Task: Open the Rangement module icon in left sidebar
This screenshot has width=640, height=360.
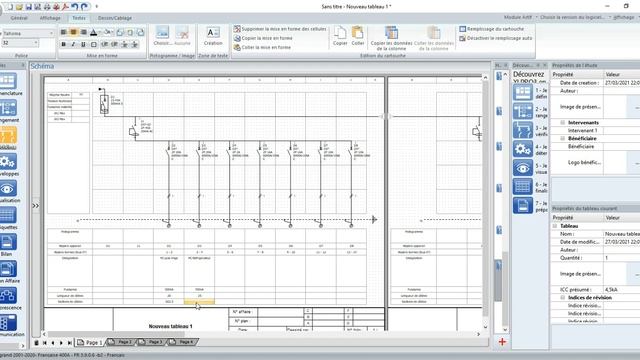Action: pos(8,108)
